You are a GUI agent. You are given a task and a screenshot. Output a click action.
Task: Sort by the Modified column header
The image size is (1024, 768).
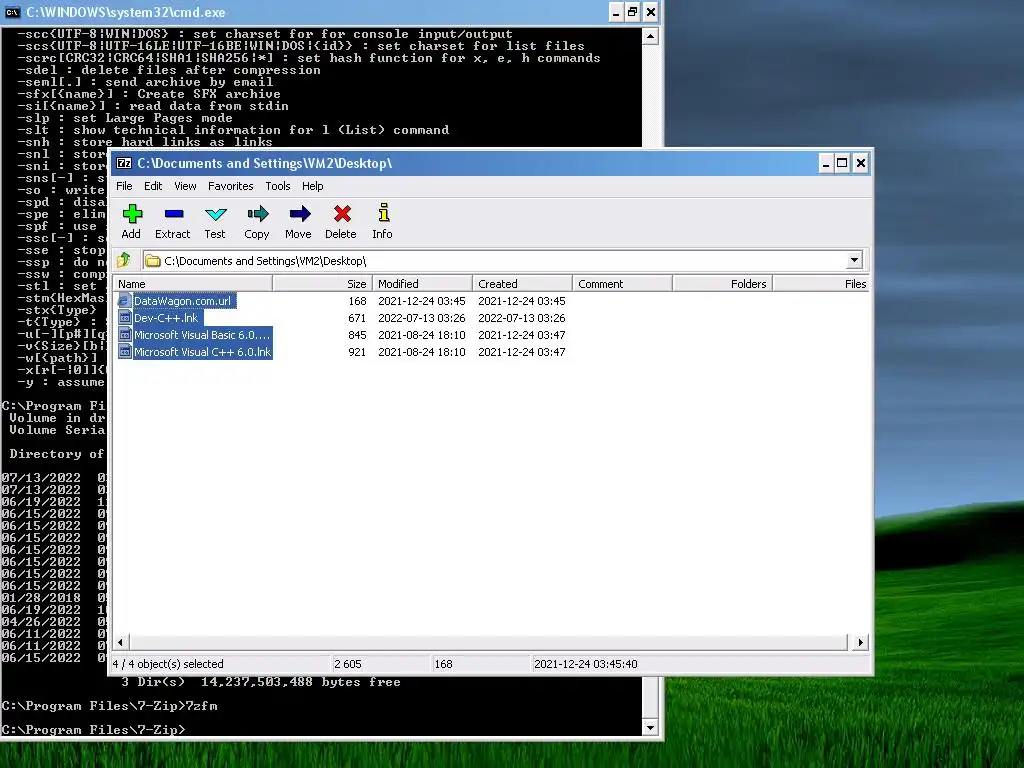[x=423, y=283]
